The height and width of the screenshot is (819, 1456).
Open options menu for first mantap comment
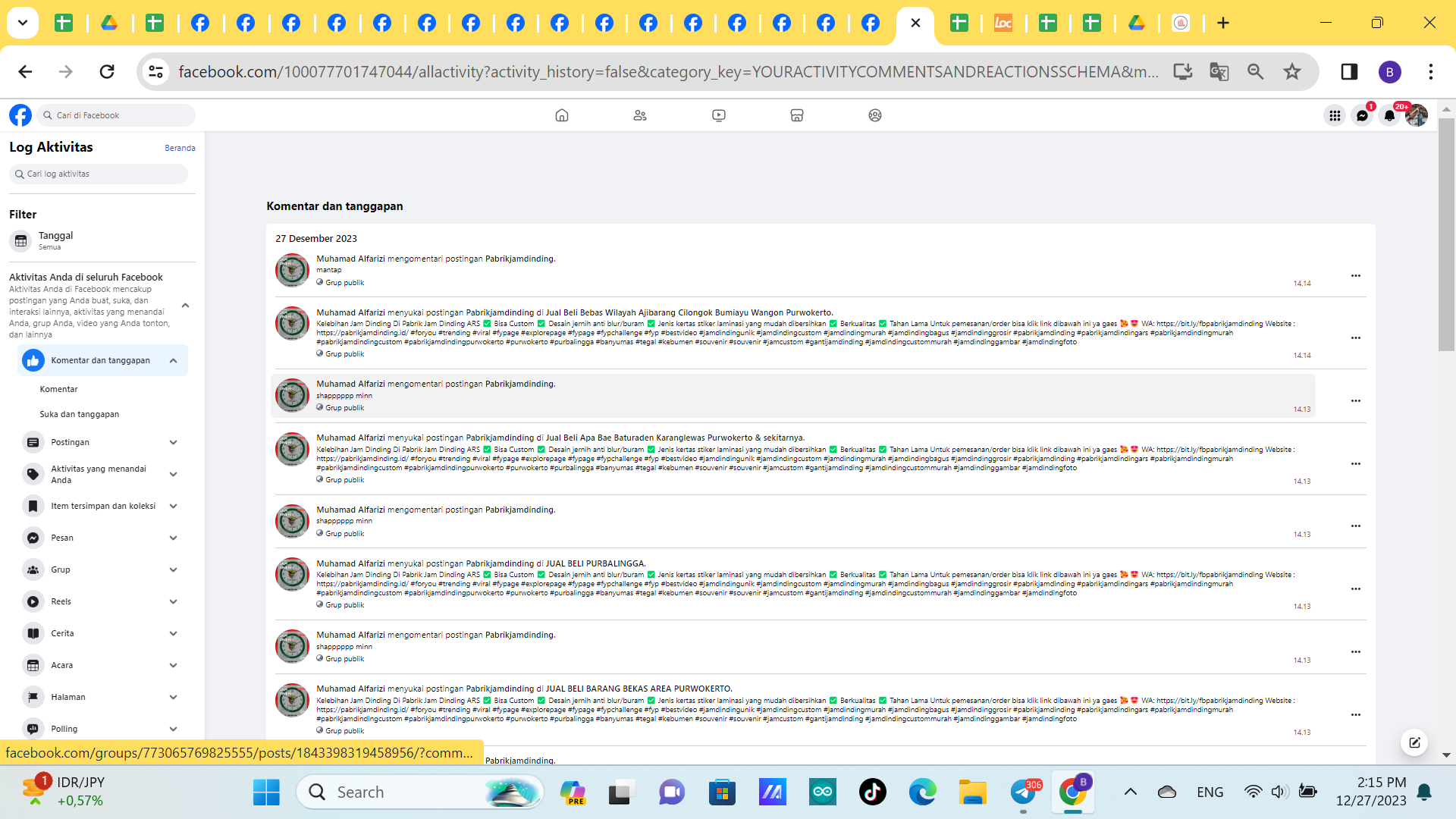pos(1355,276)
